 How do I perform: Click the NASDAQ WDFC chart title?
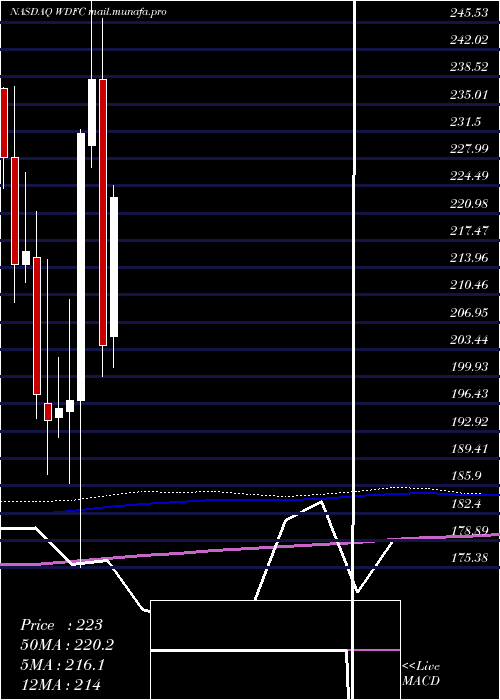(88, 12)
